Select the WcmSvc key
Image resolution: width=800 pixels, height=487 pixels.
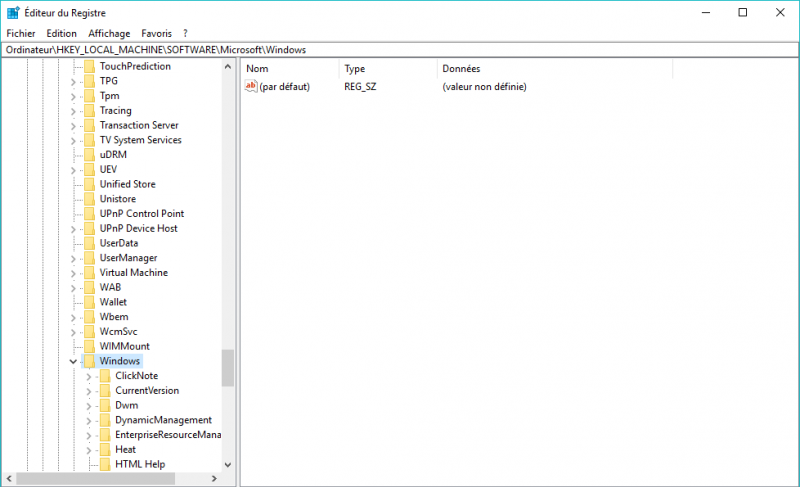118,332
